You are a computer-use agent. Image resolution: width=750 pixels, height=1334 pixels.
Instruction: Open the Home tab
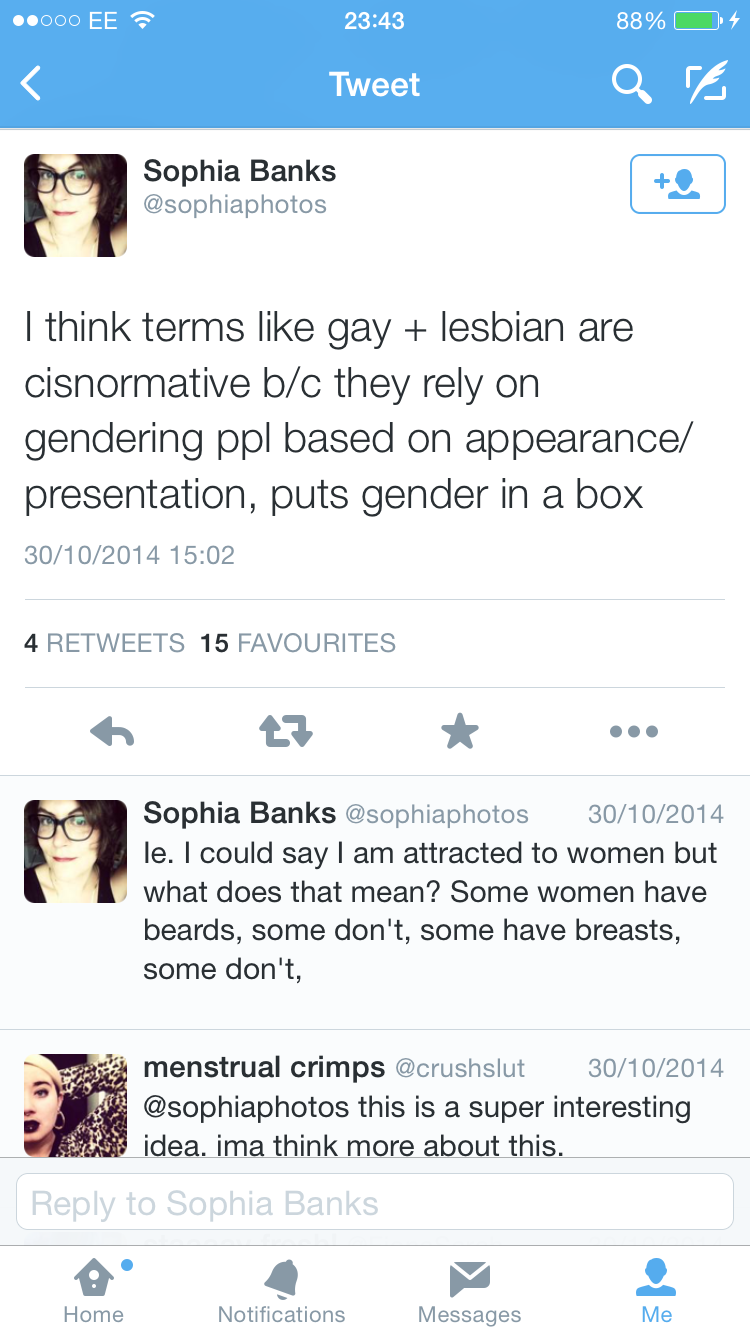93,1290
